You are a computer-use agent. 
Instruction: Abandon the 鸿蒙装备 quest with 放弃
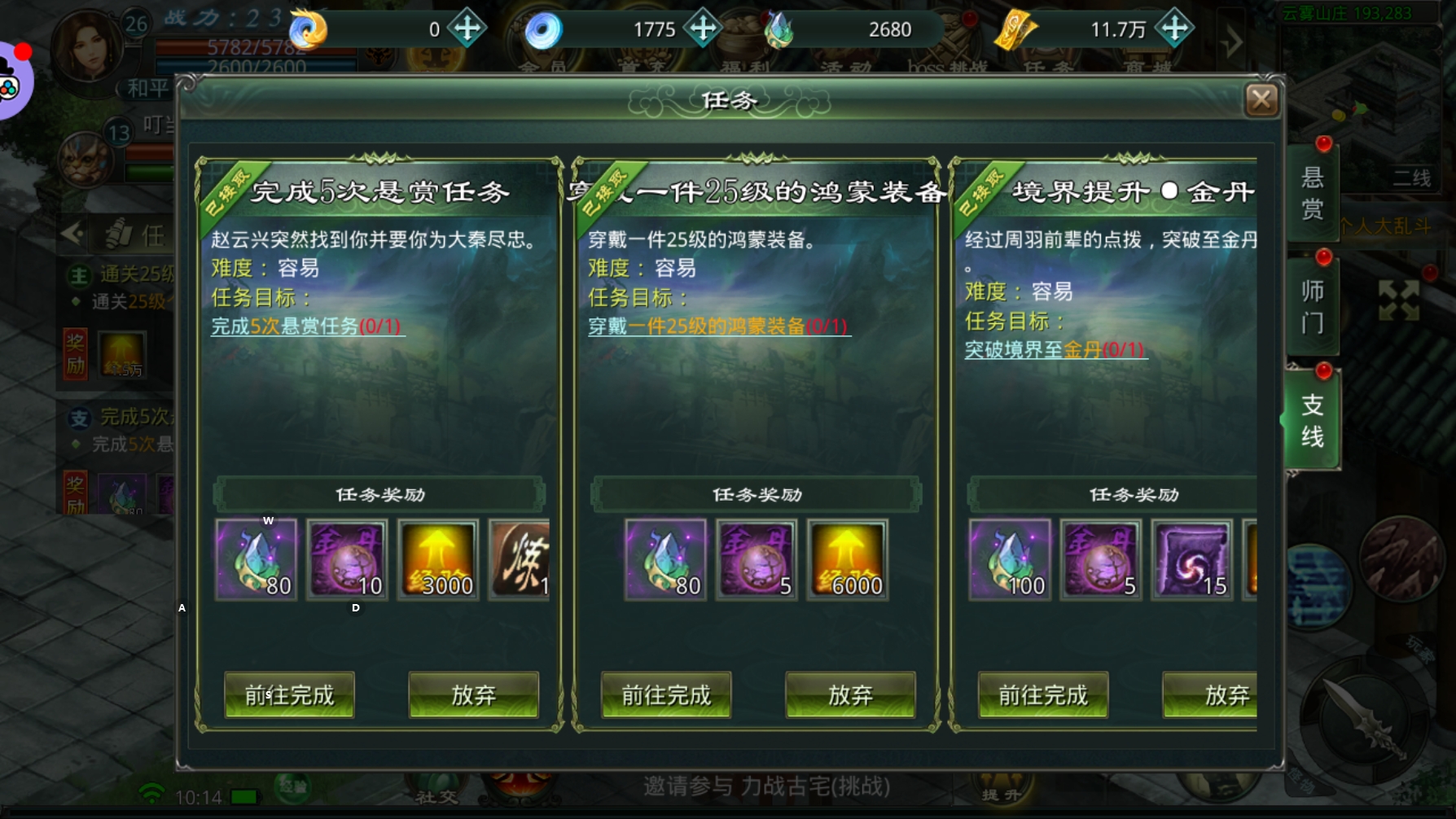click(850, 694)
